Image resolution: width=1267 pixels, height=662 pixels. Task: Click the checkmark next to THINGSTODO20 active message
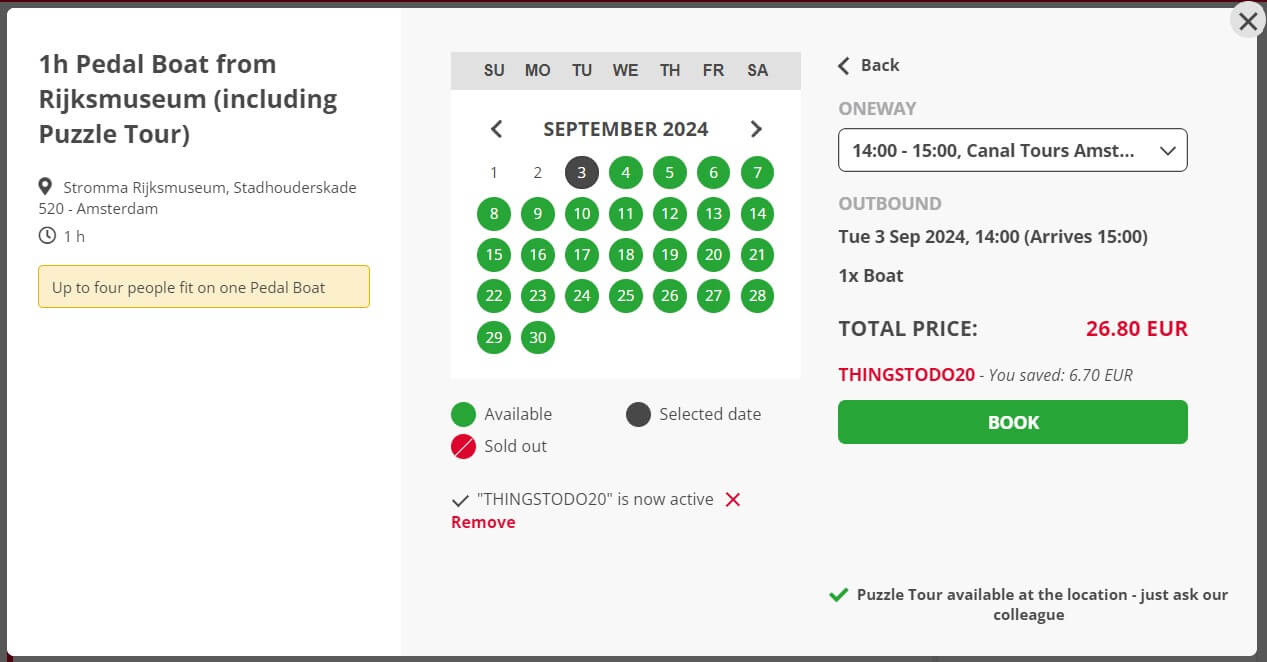tap(459, 499)
